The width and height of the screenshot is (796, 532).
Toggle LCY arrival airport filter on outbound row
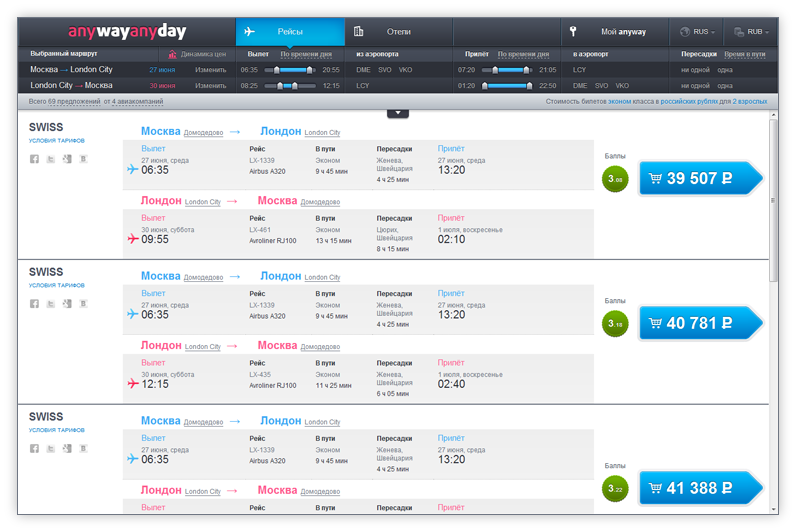point(579,70)
